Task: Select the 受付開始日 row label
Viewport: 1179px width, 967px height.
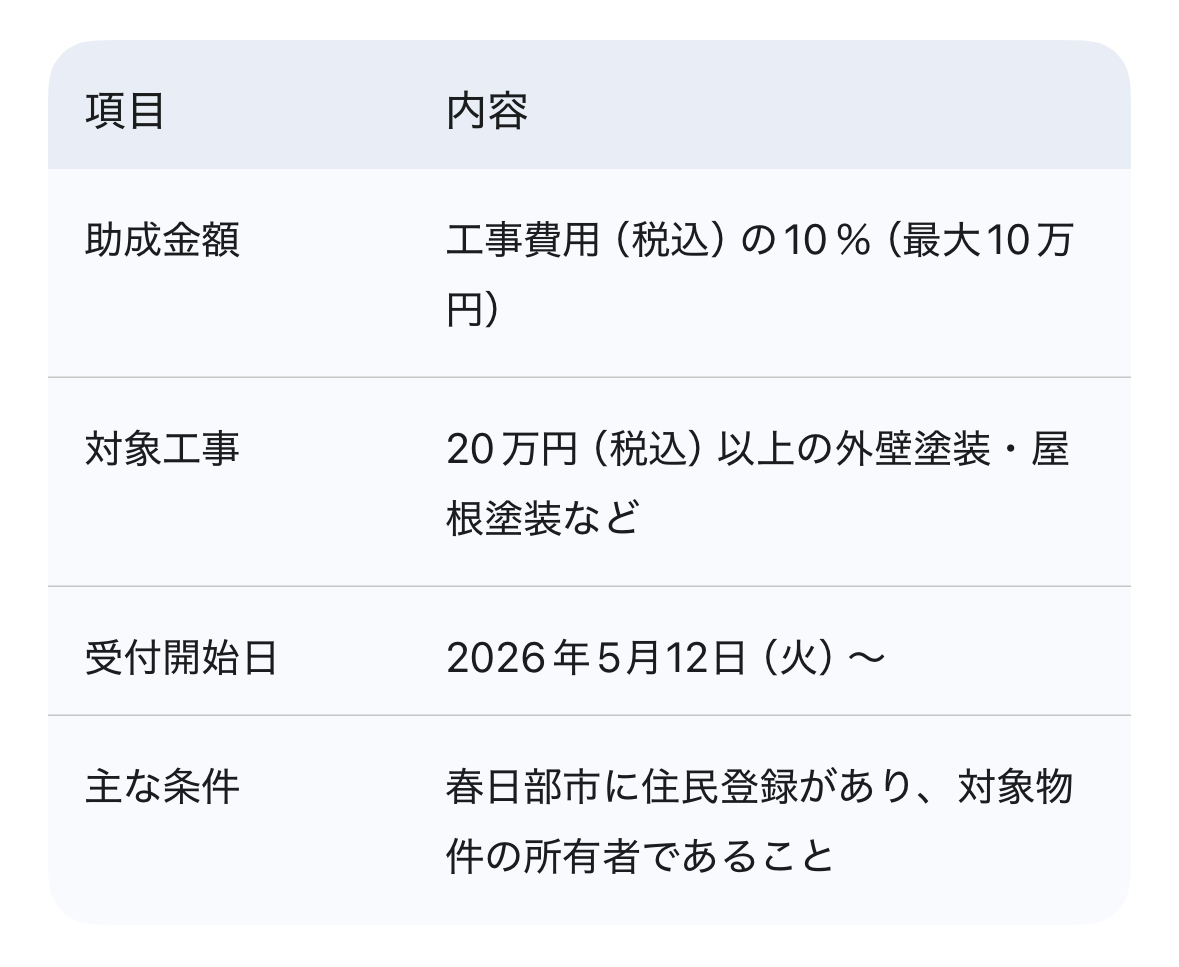Action: click(181, 659)
